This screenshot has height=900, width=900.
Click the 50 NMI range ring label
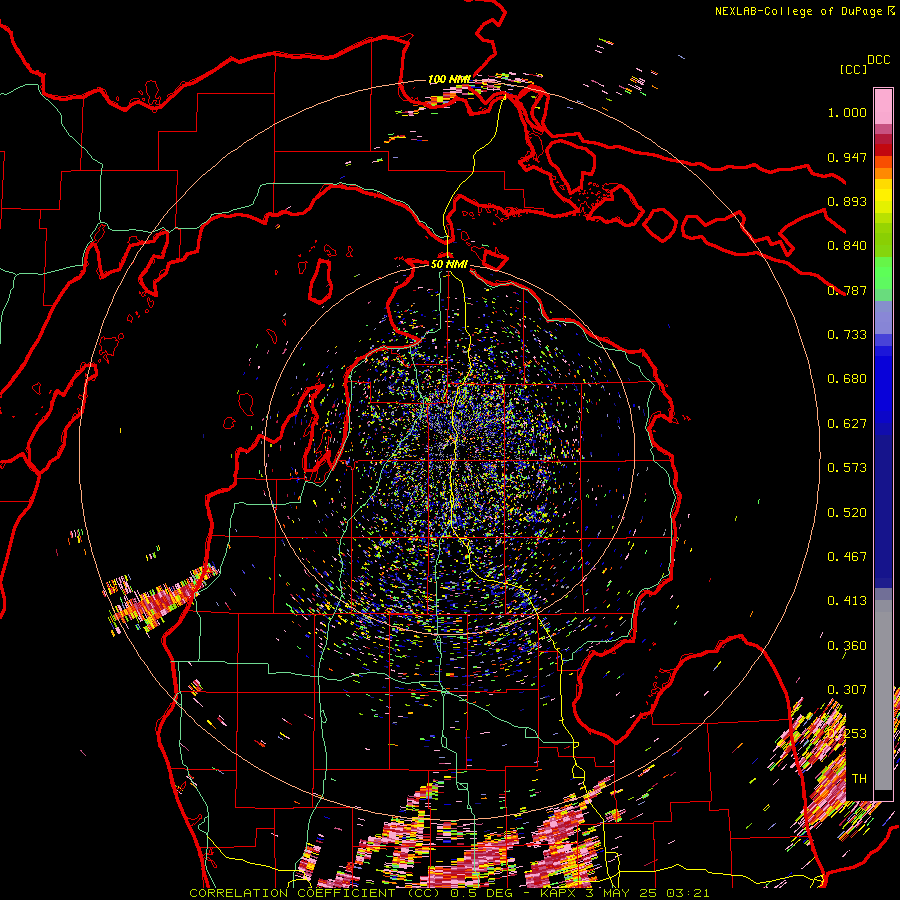449,264
